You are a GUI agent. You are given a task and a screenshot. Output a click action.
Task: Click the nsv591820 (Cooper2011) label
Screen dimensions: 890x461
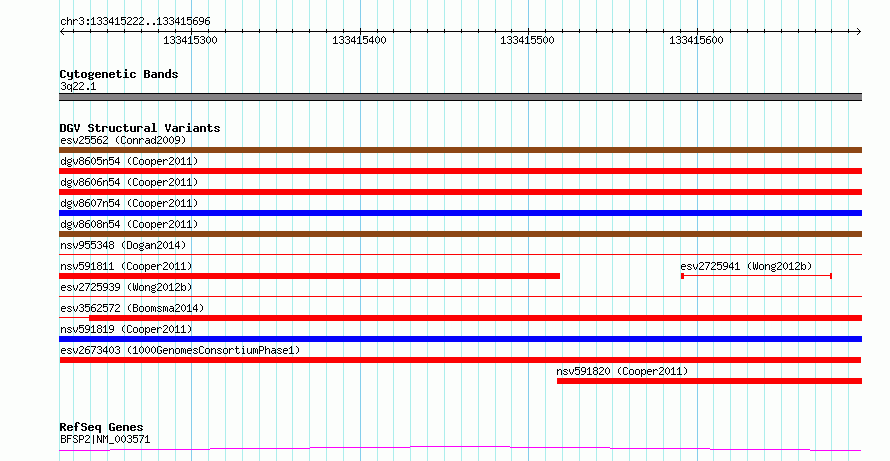pyautogui.click(x=622, y=371)
